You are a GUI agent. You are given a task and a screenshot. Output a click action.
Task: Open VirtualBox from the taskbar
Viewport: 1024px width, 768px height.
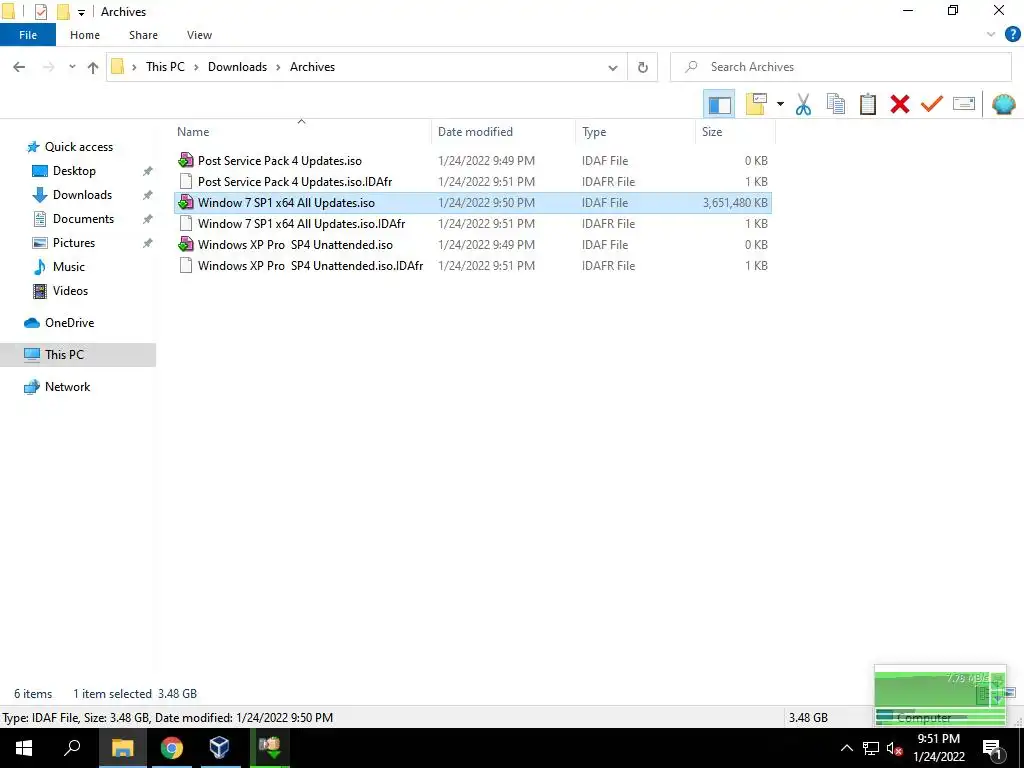[x=219, y=748]
